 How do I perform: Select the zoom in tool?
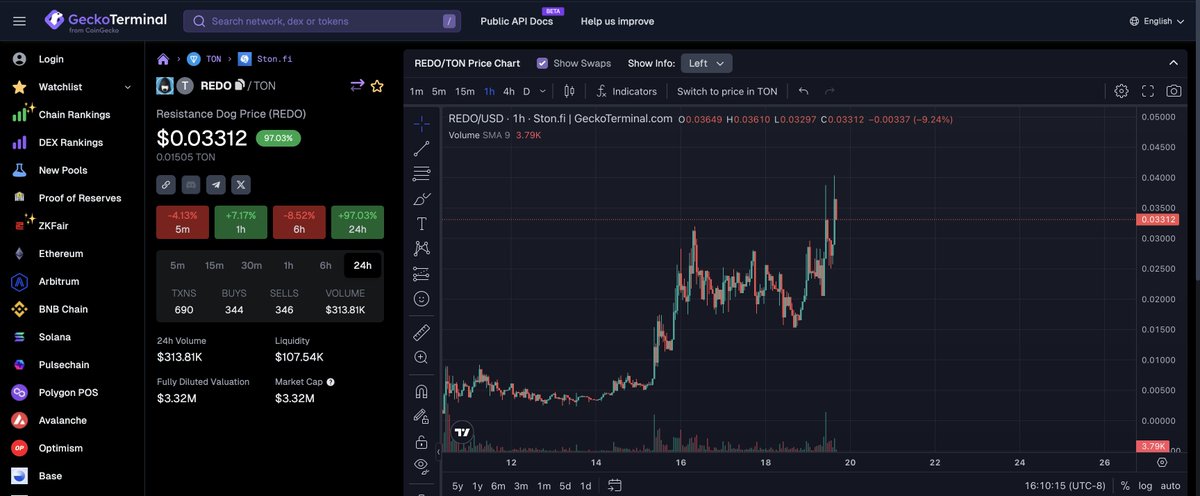point(421,357)
